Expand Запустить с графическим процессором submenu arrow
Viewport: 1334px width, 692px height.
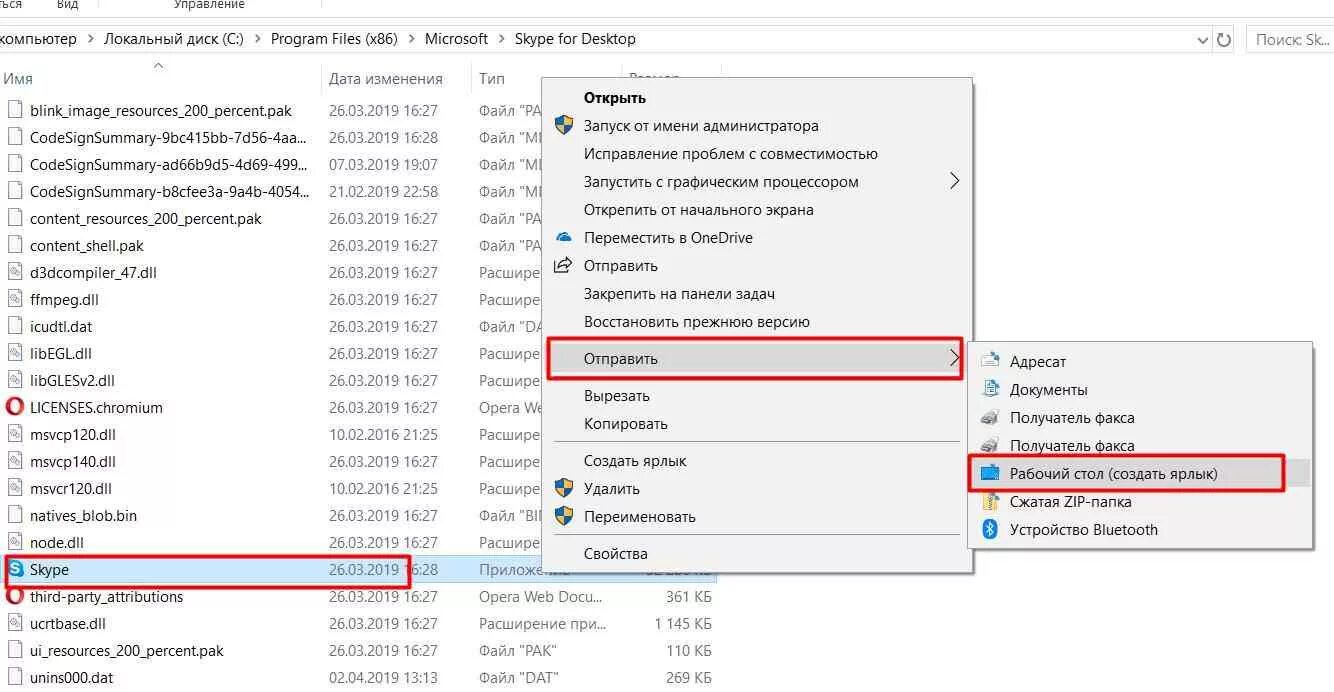pos(954,182)
